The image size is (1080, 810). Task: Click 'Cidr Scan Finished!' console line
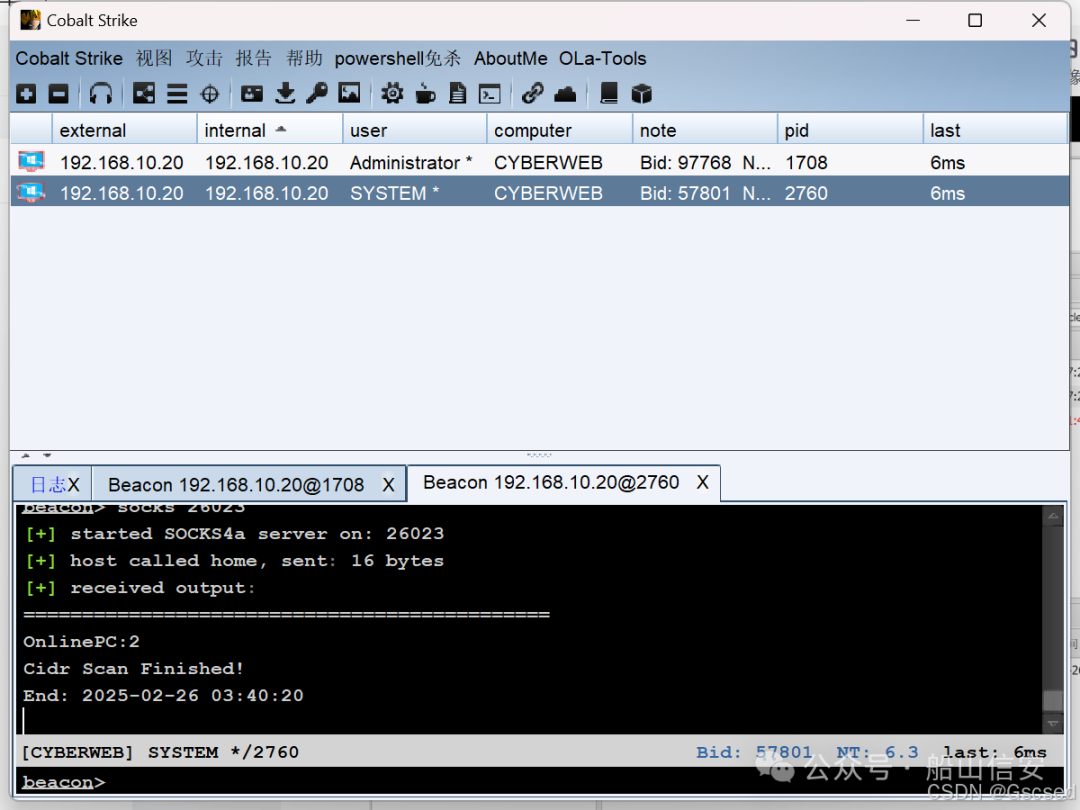pyautogui.click(x=133, y=669)
